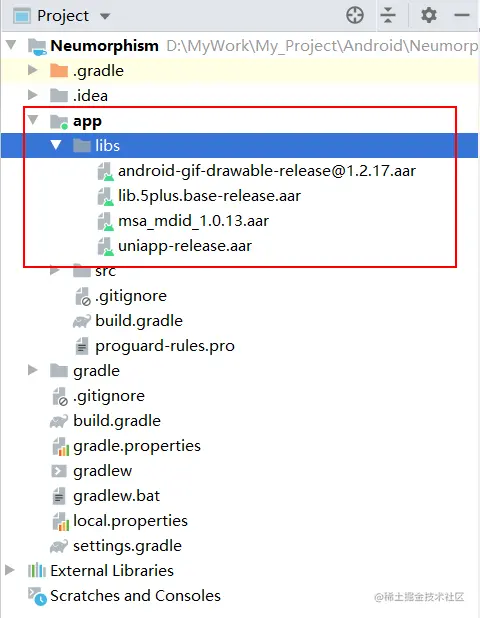
Task: Click the app module folder icon
Action: (x=59, y=121)
